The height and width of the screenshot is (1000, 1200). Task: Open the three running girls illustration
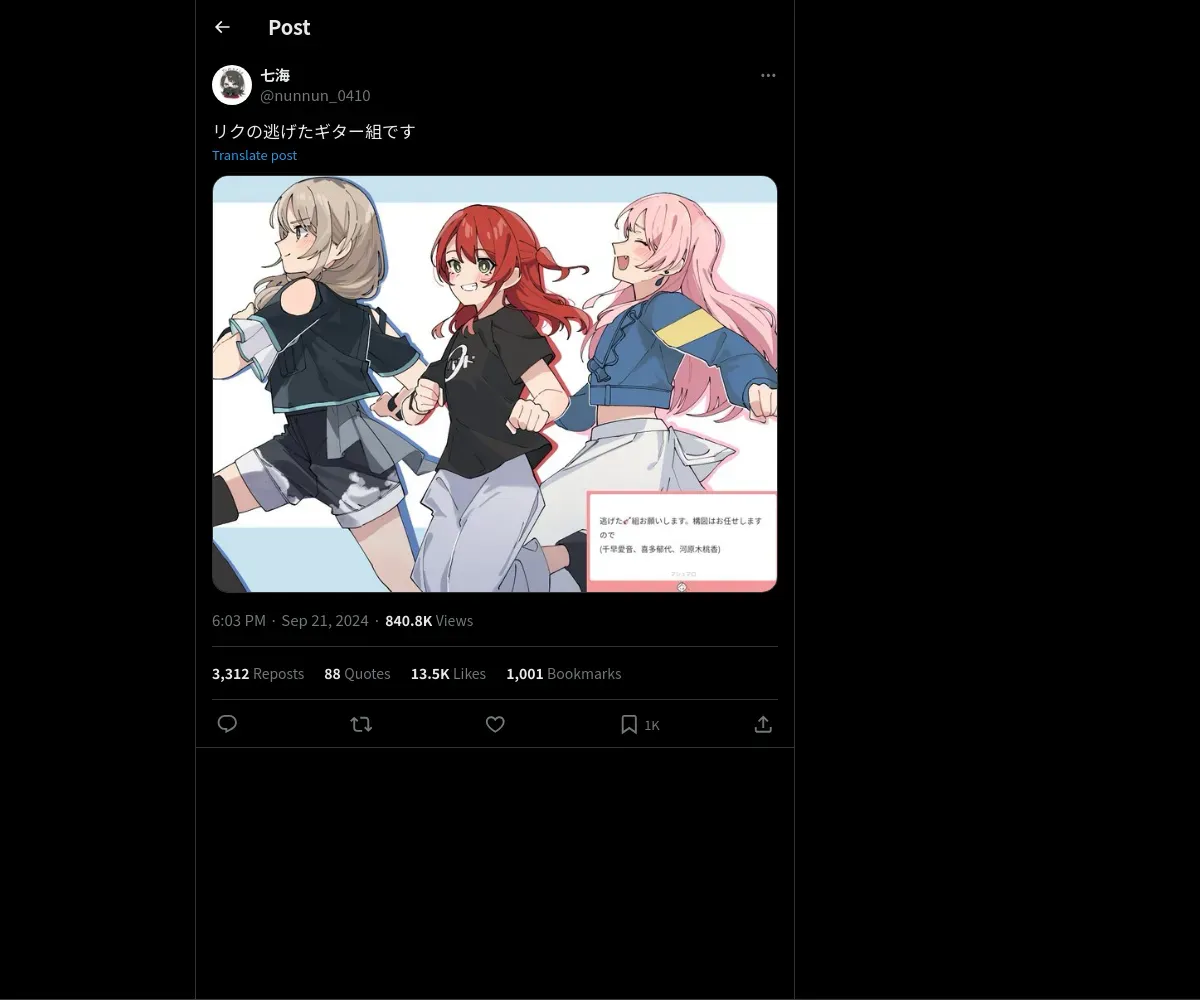click(x=495, y=384)
